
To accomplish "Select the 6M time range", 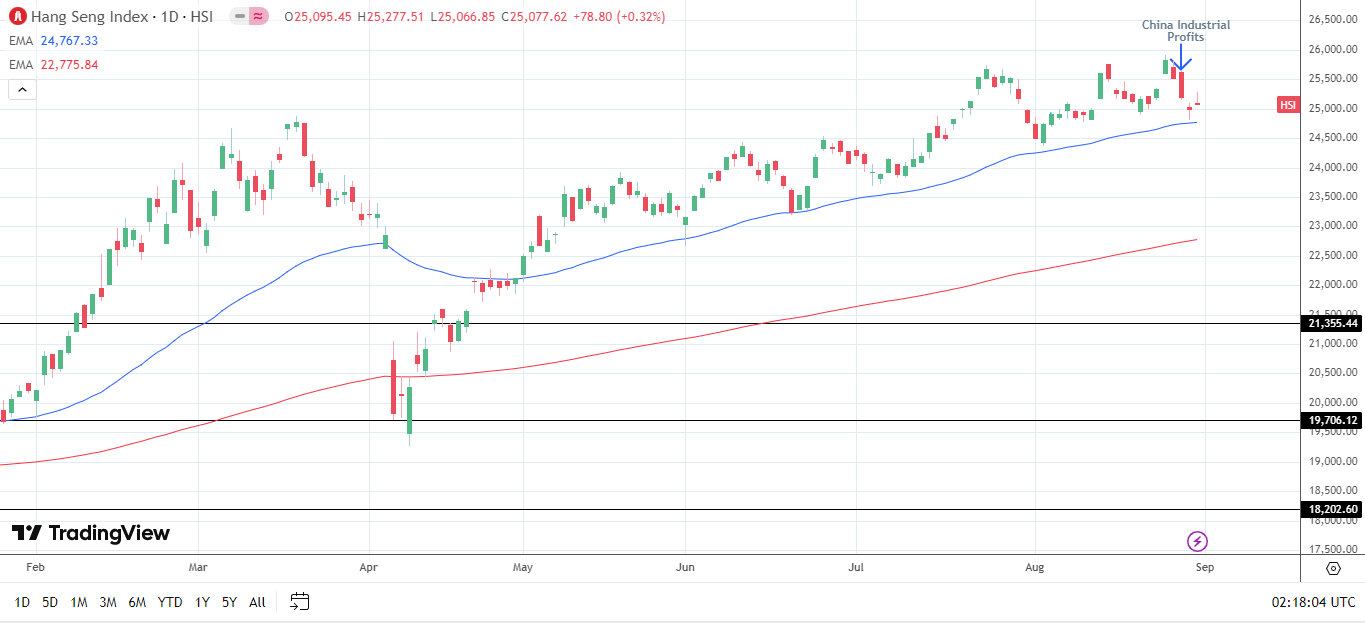I will (x=138, y=602).
